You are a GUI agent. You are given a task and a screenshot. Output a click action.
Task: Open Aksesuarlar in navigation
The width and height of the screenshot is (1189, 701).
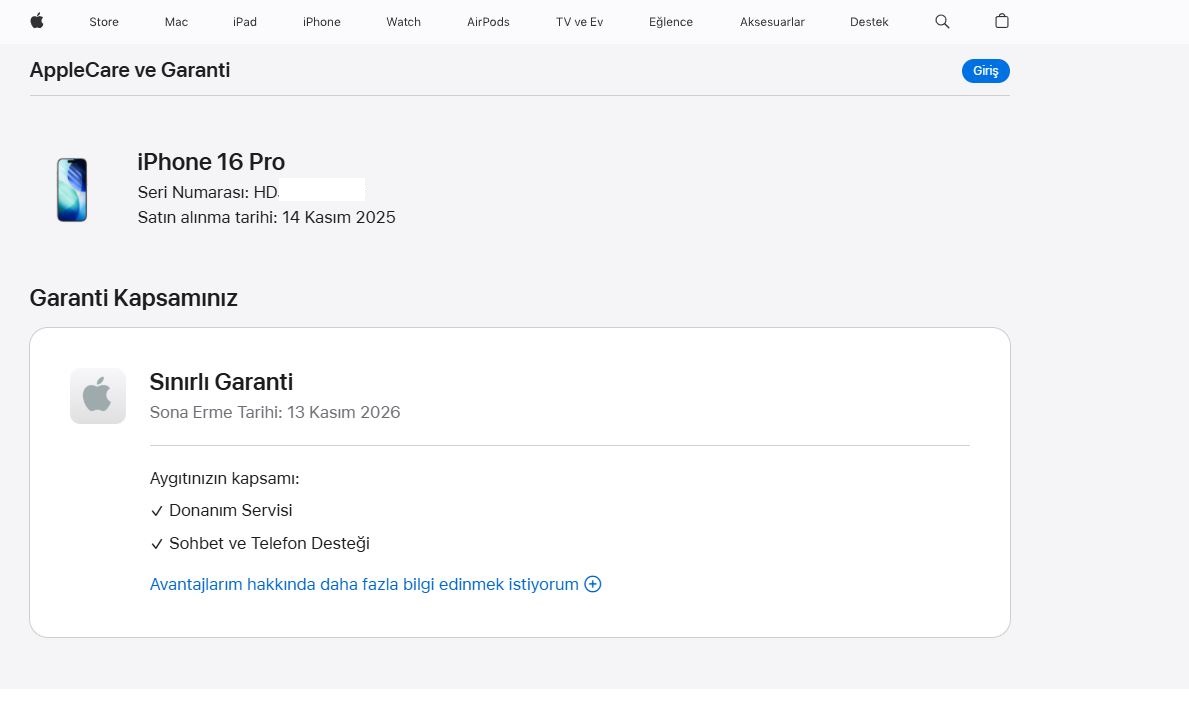(x=772, y=22)
